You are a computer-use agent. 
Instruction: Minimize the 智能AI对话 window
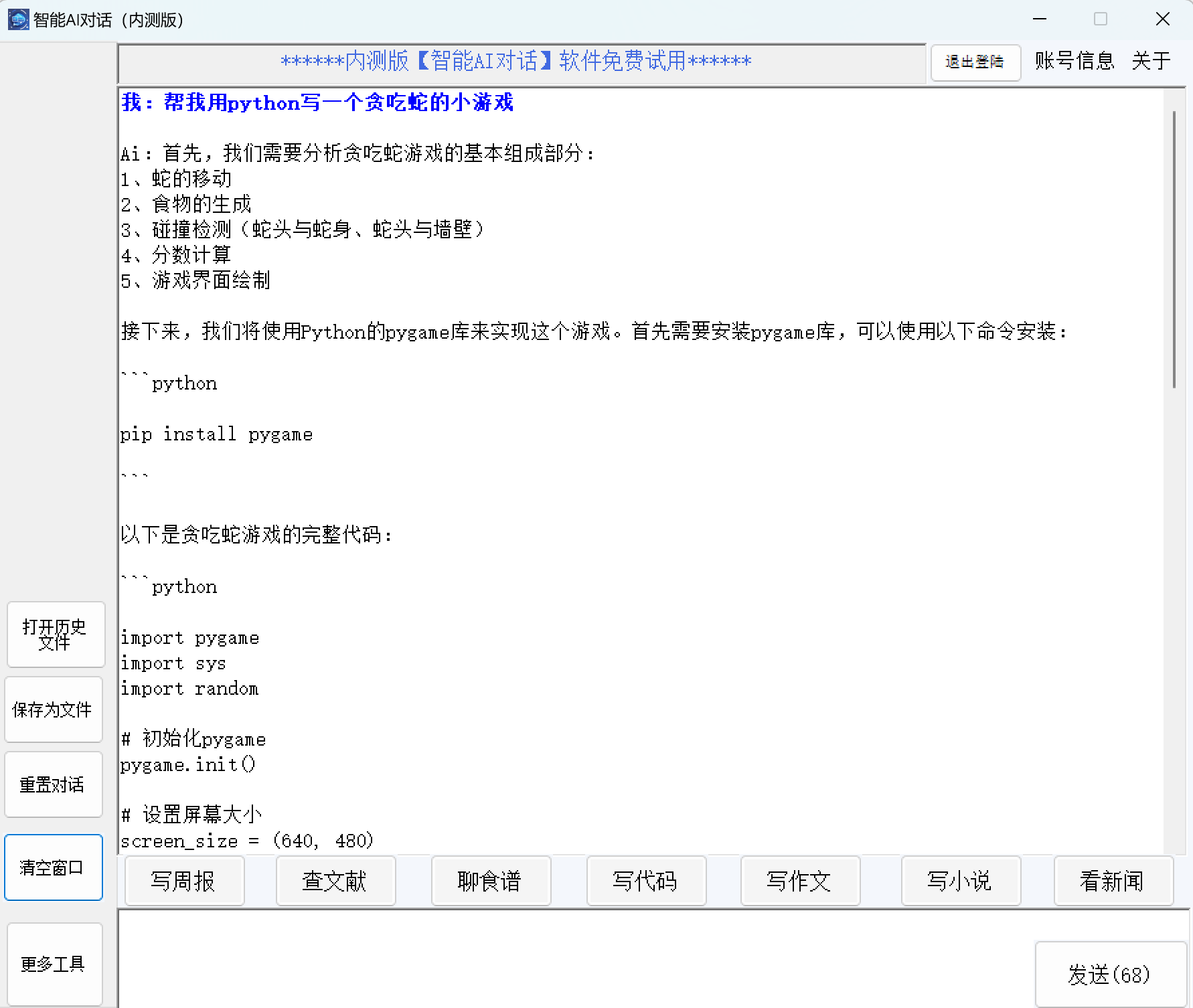[1040, 19]
